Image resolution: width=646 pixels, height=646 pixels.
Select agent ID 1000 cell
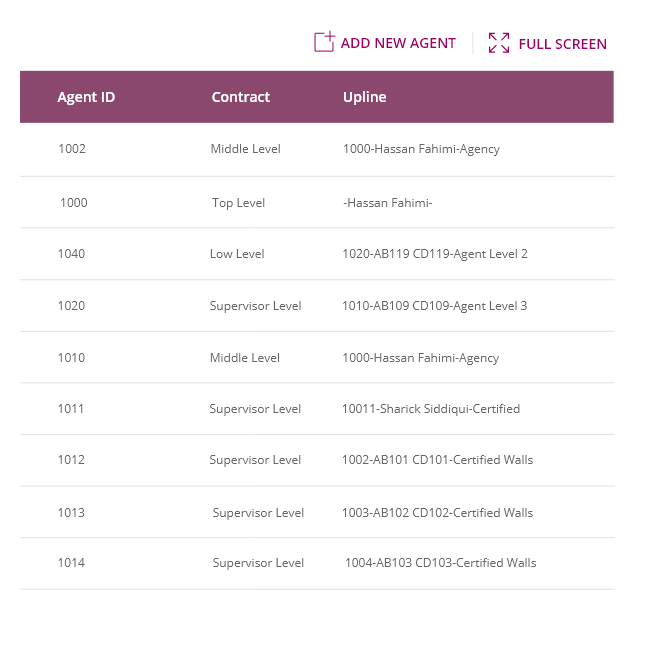(x=74, y=202)
